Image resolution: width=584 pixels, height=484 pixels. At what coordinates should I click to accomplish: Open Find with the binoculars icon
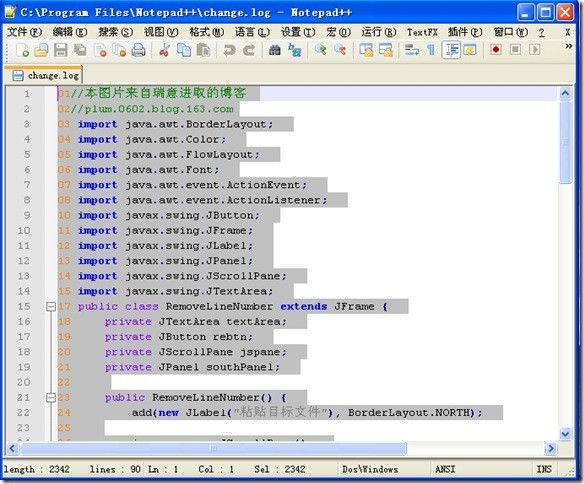274,50
